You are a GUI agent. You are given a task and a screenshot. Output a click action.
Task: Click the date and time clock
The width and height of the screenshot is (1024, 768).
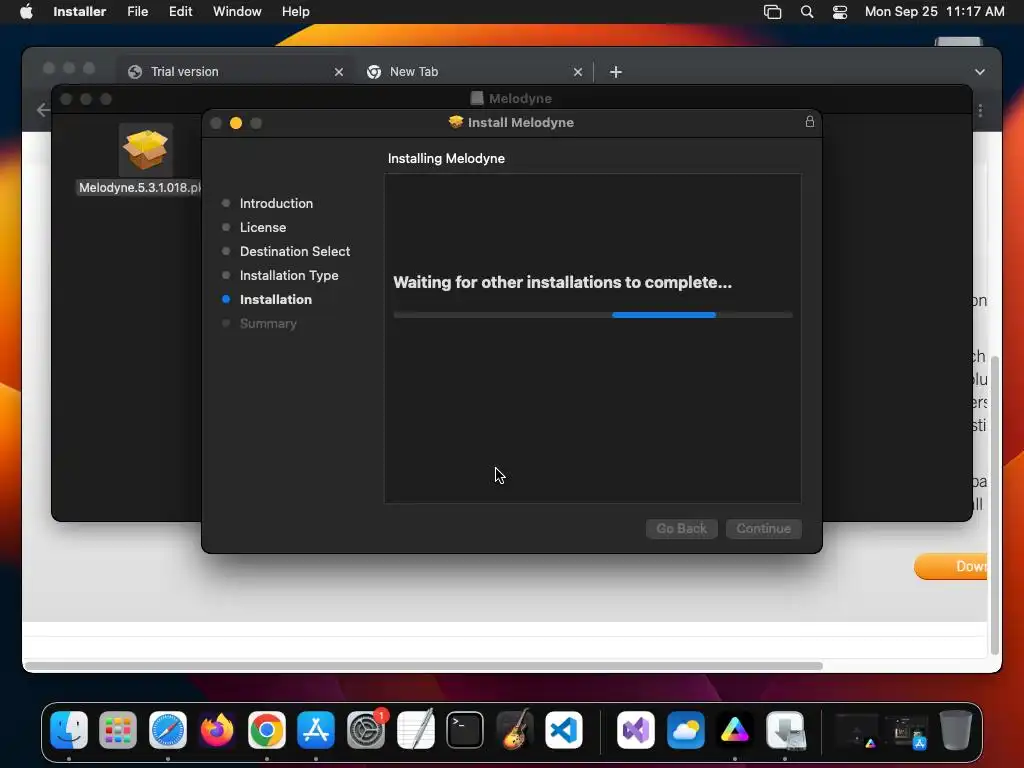[x=935, y=12]
